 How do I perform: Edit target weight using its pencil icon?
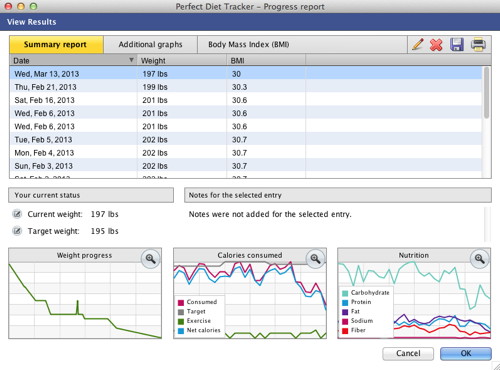coord(17,231)
